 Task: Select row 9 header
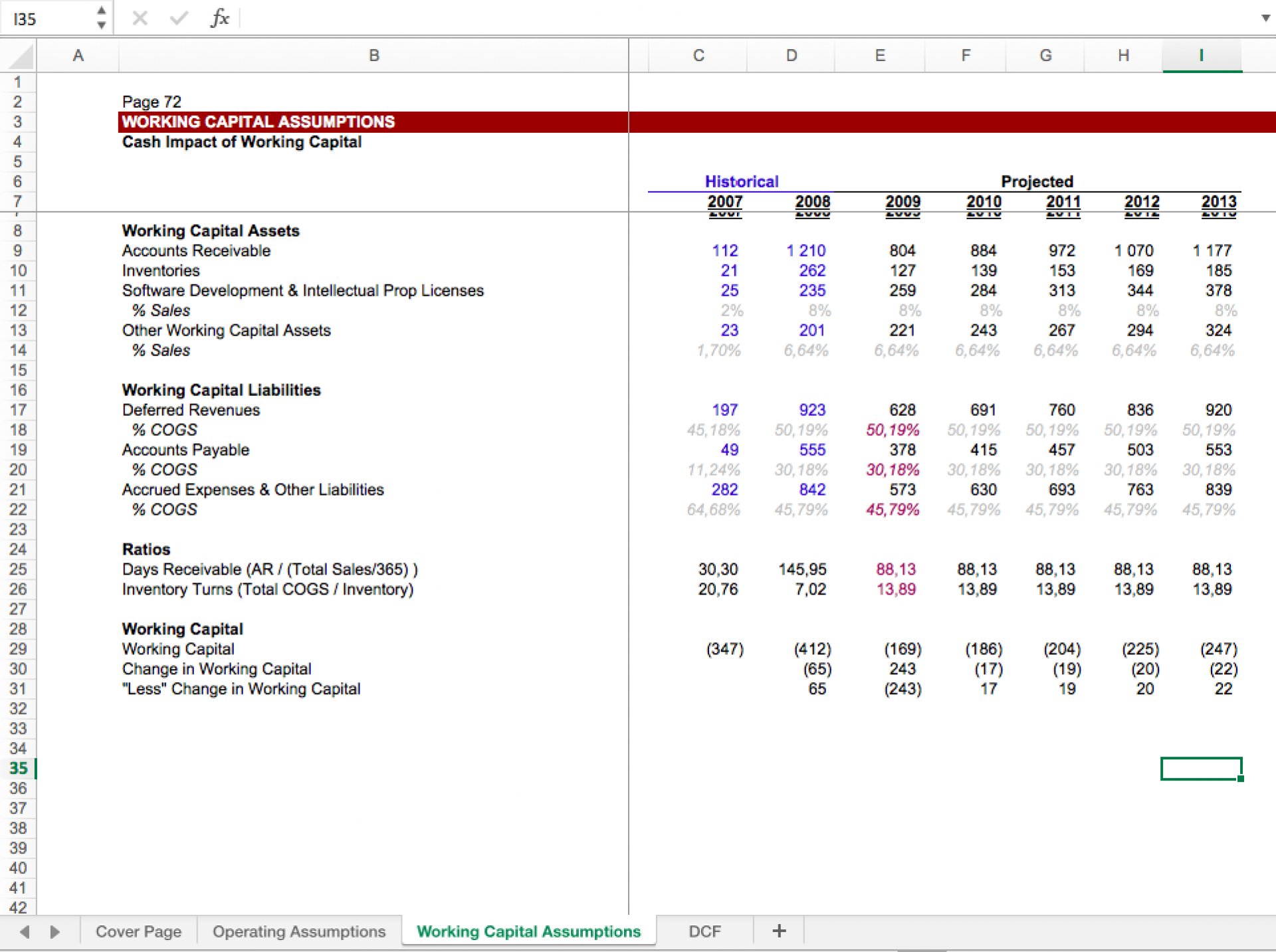pyautogui.click(x=18, y=250)
